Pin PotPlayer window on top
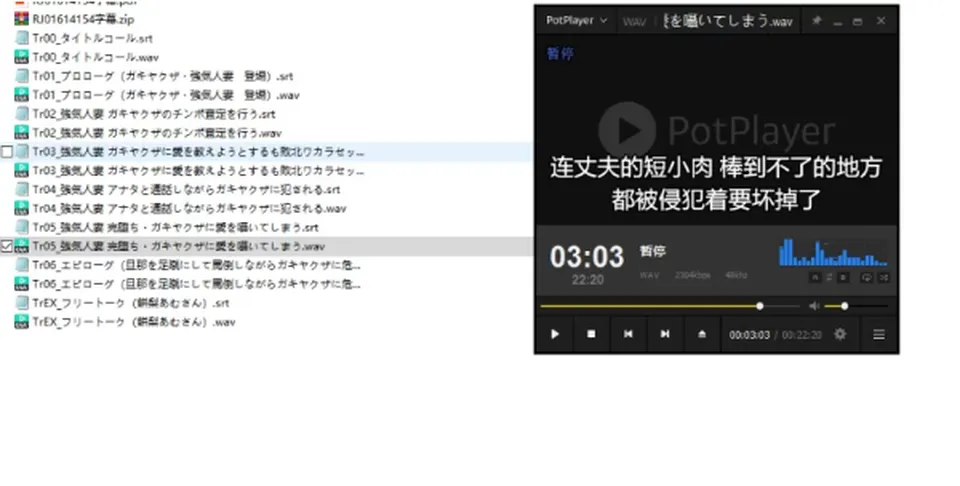This screenshot has width=960, height=486. click(x=816, y=21)
